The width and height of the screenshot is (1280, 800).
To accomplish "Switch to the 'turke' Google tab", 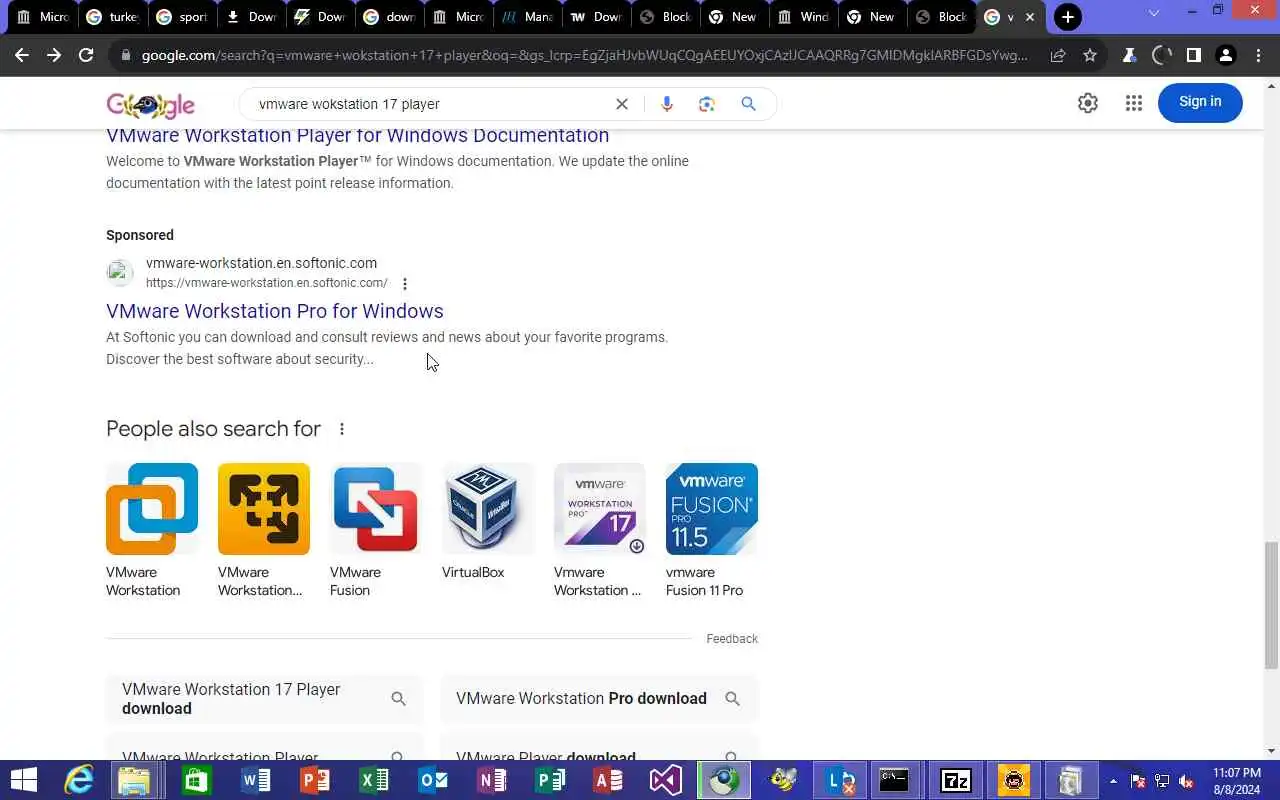I will click(x=112, y=17).
